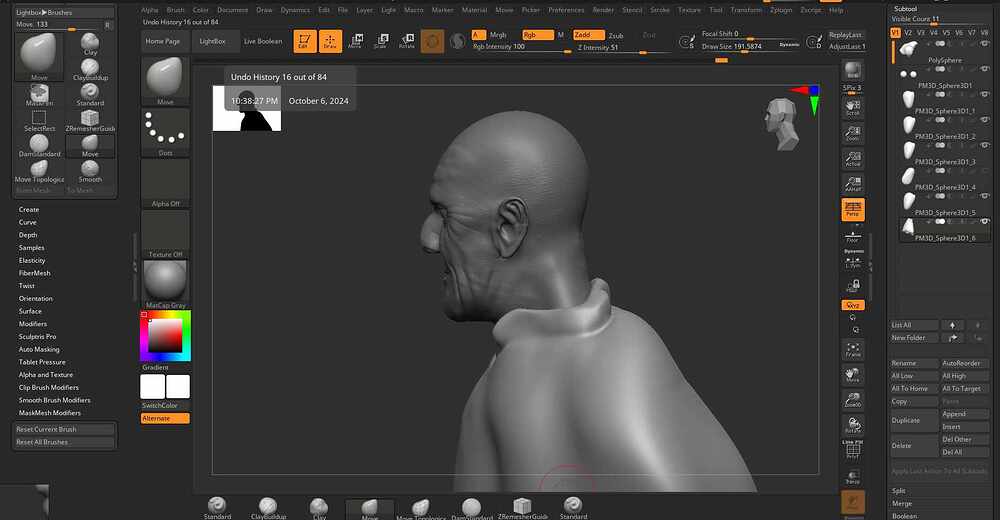This screenshot has height=520, width=1000.
Task: Click the Home Page button
Action: click(163, 41)
